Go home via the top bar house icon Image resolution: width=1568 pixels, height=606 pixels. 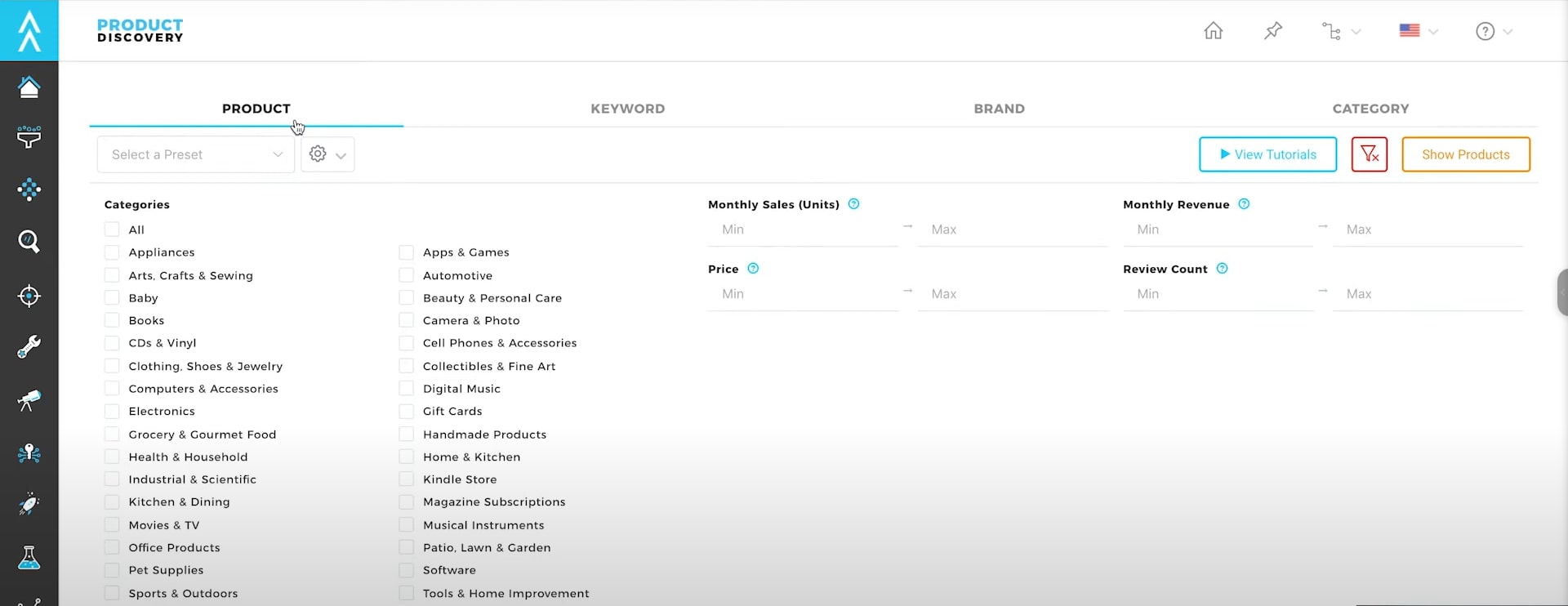tap(1214, 31)
